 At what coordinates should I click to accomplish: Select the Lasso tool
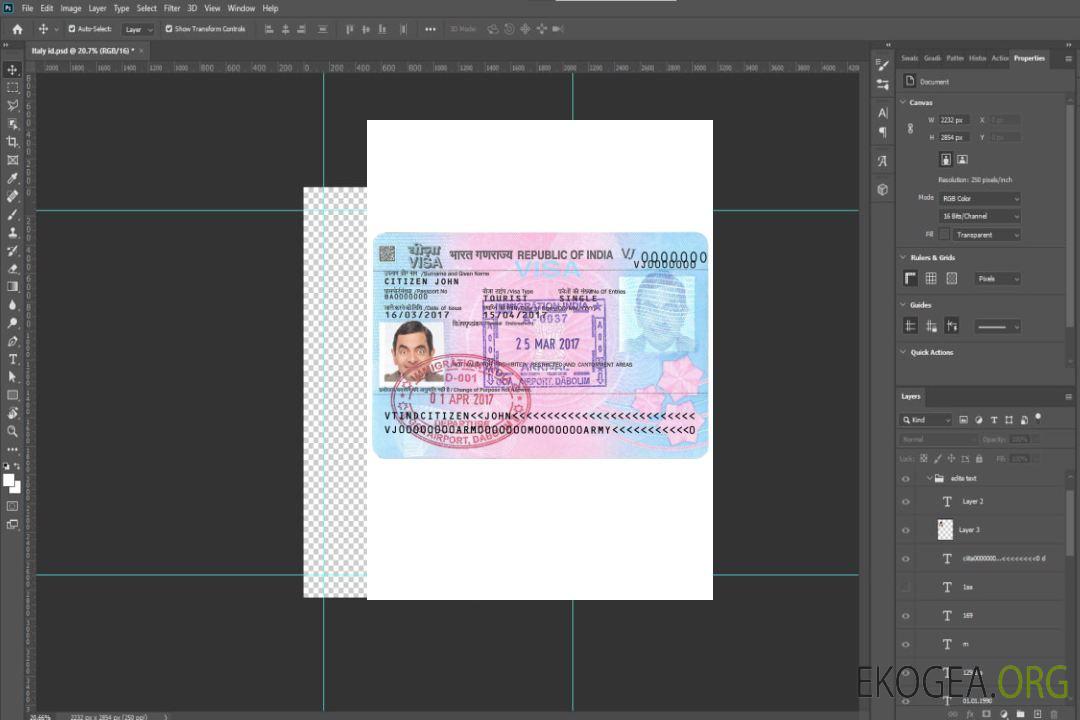click(12, 105)
